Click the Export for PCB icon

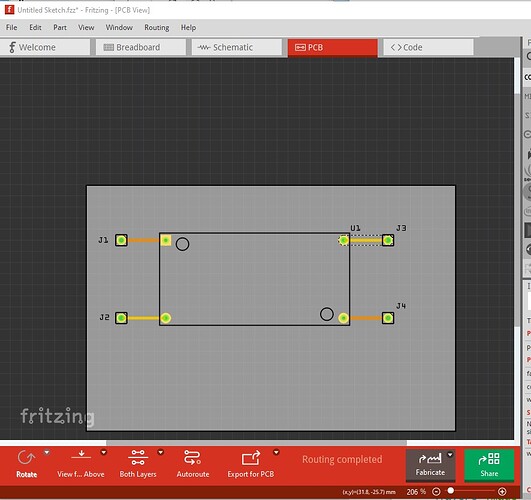click(251, 458)
